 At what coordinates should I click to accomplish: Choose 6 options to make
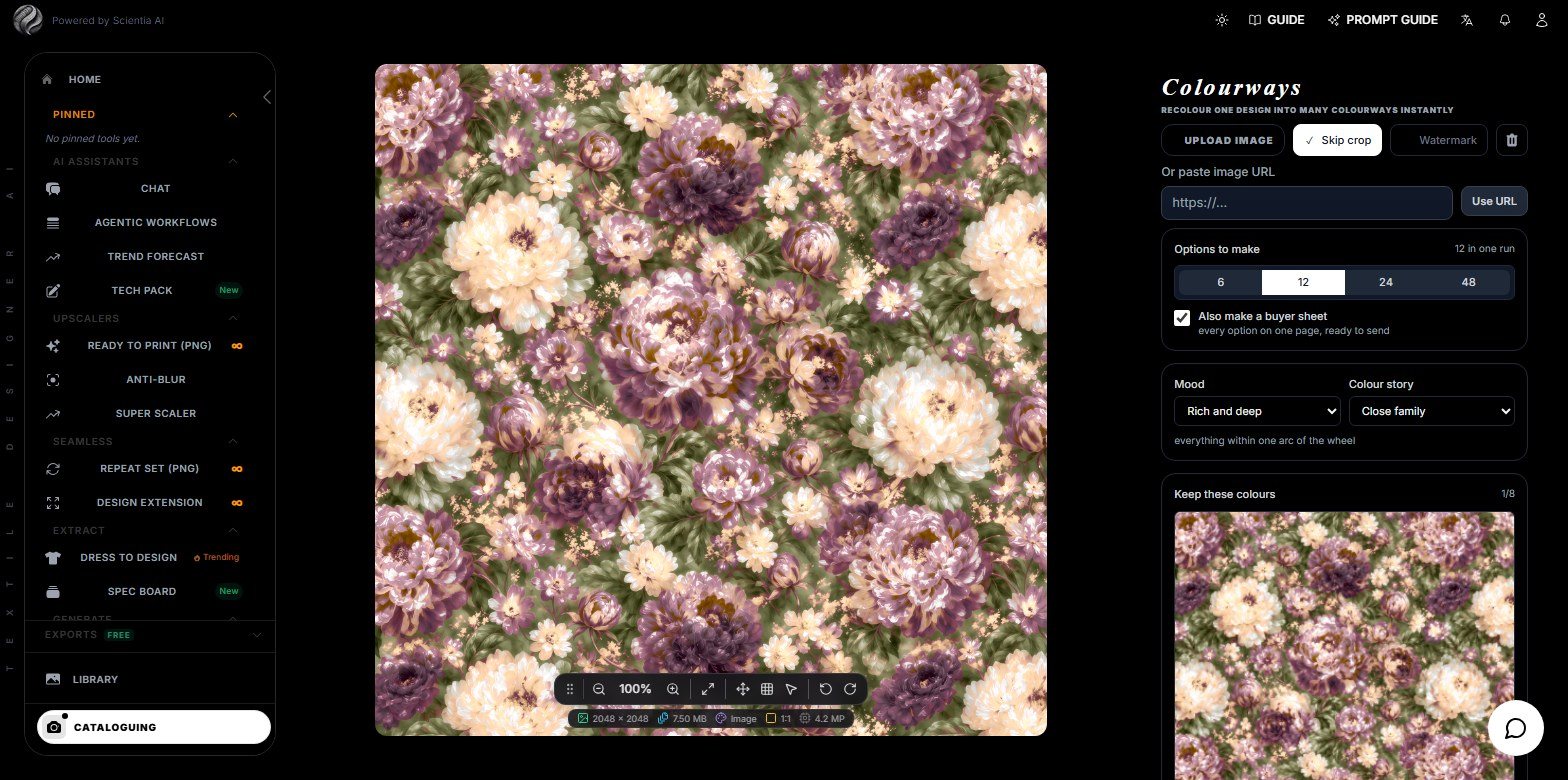(x=1220, y=282)
